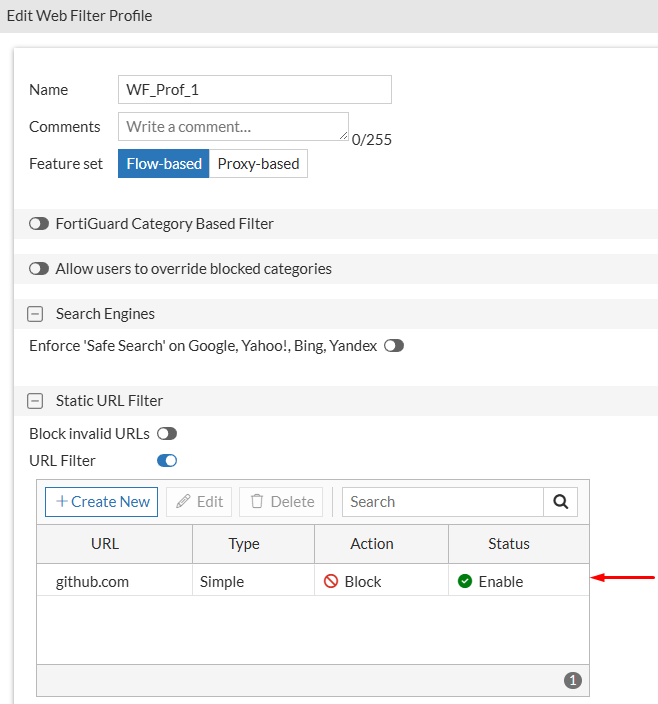This screenshot has width=658, height=704.
Task: Sort by the URL column header
Action: tap(114, 544)
